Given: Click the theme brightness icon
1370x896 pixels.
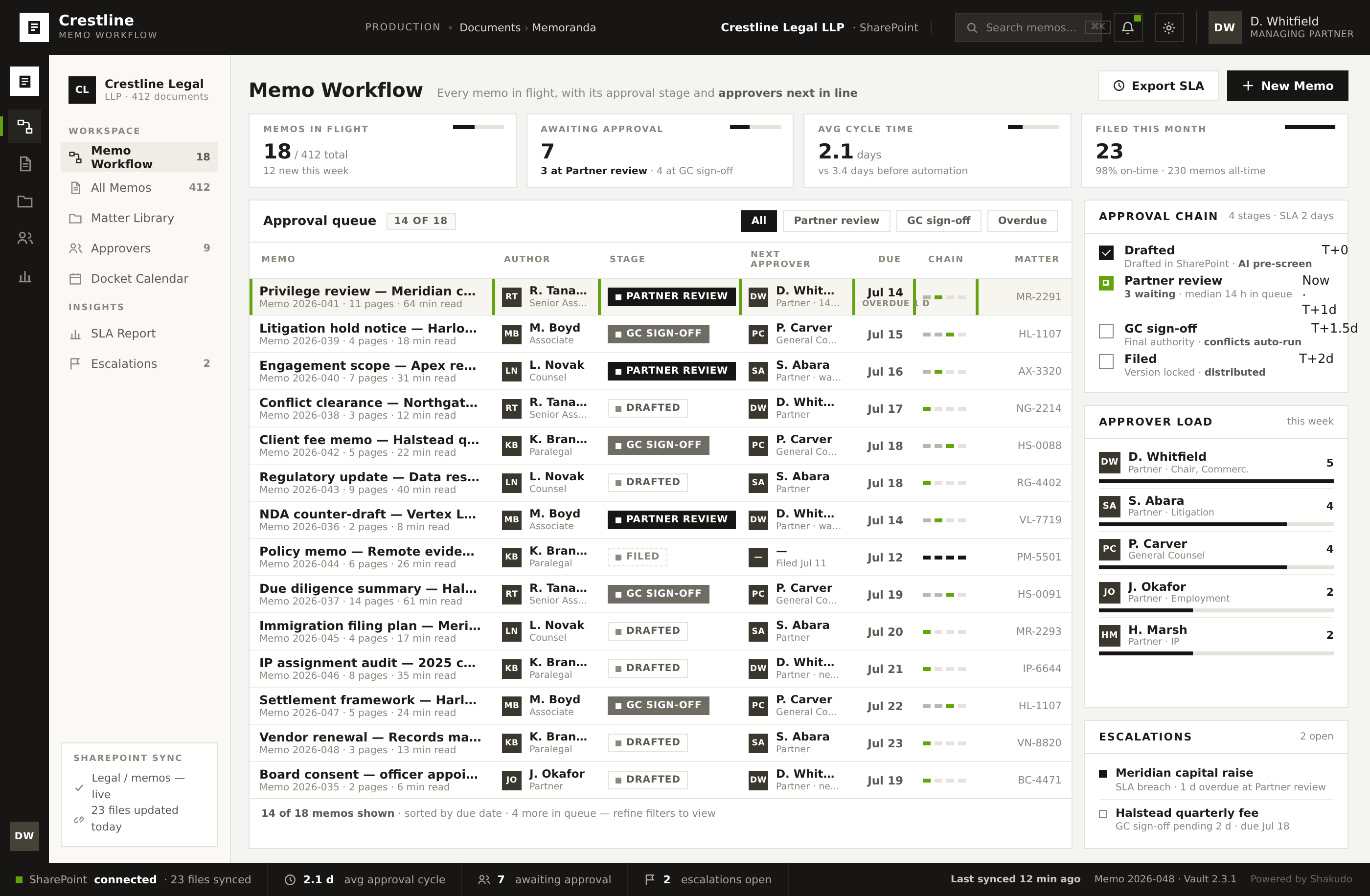Looking at the screenshot, I should tap(1168, 27).
